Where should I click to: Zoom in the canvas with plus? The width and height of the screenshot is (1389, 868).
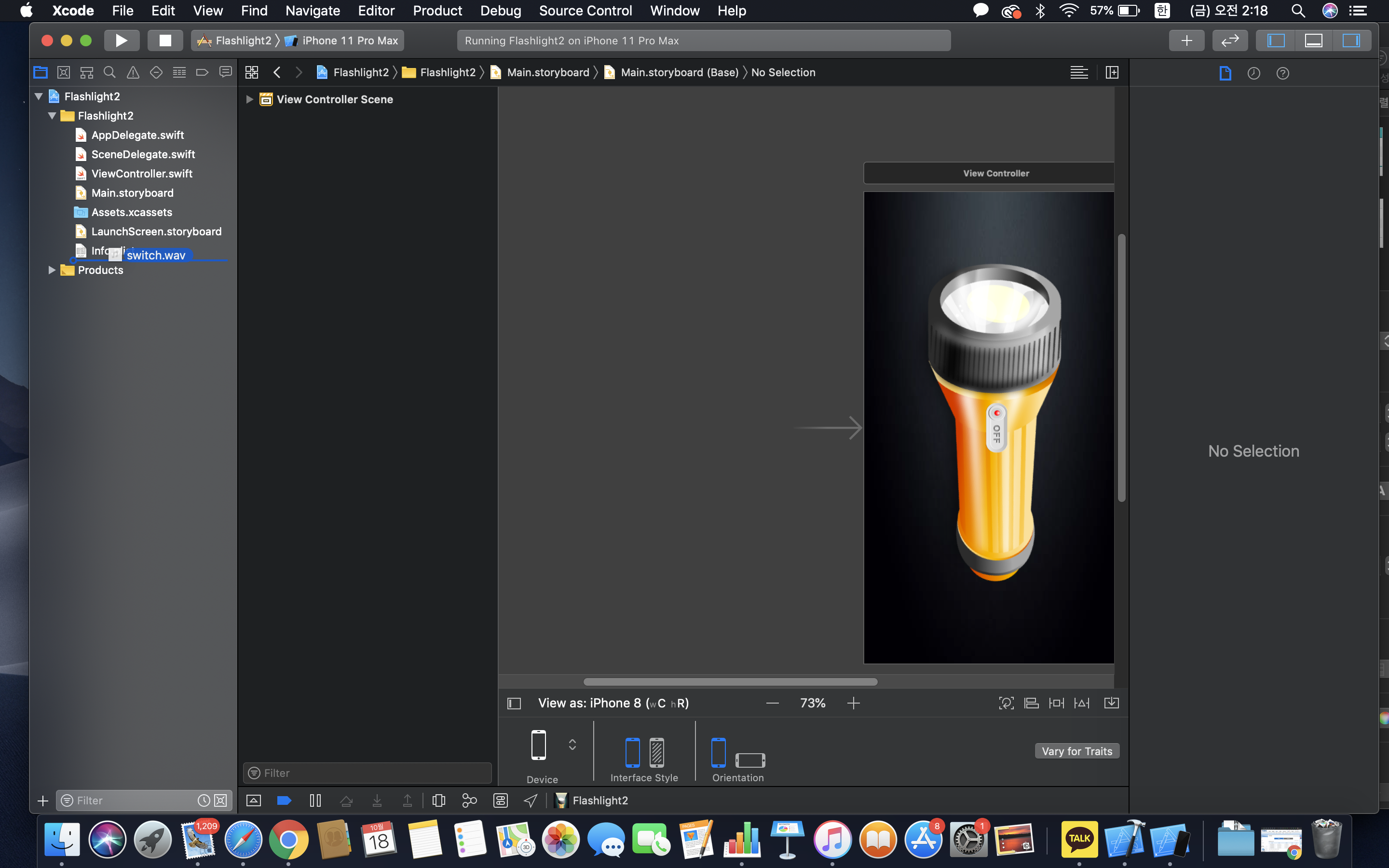coord(853,703)
